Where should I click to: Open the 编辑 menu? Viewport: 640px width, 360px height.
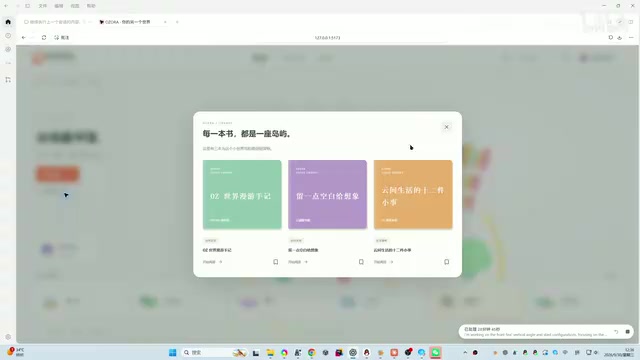pyautogui.click(x=59, y=6)
